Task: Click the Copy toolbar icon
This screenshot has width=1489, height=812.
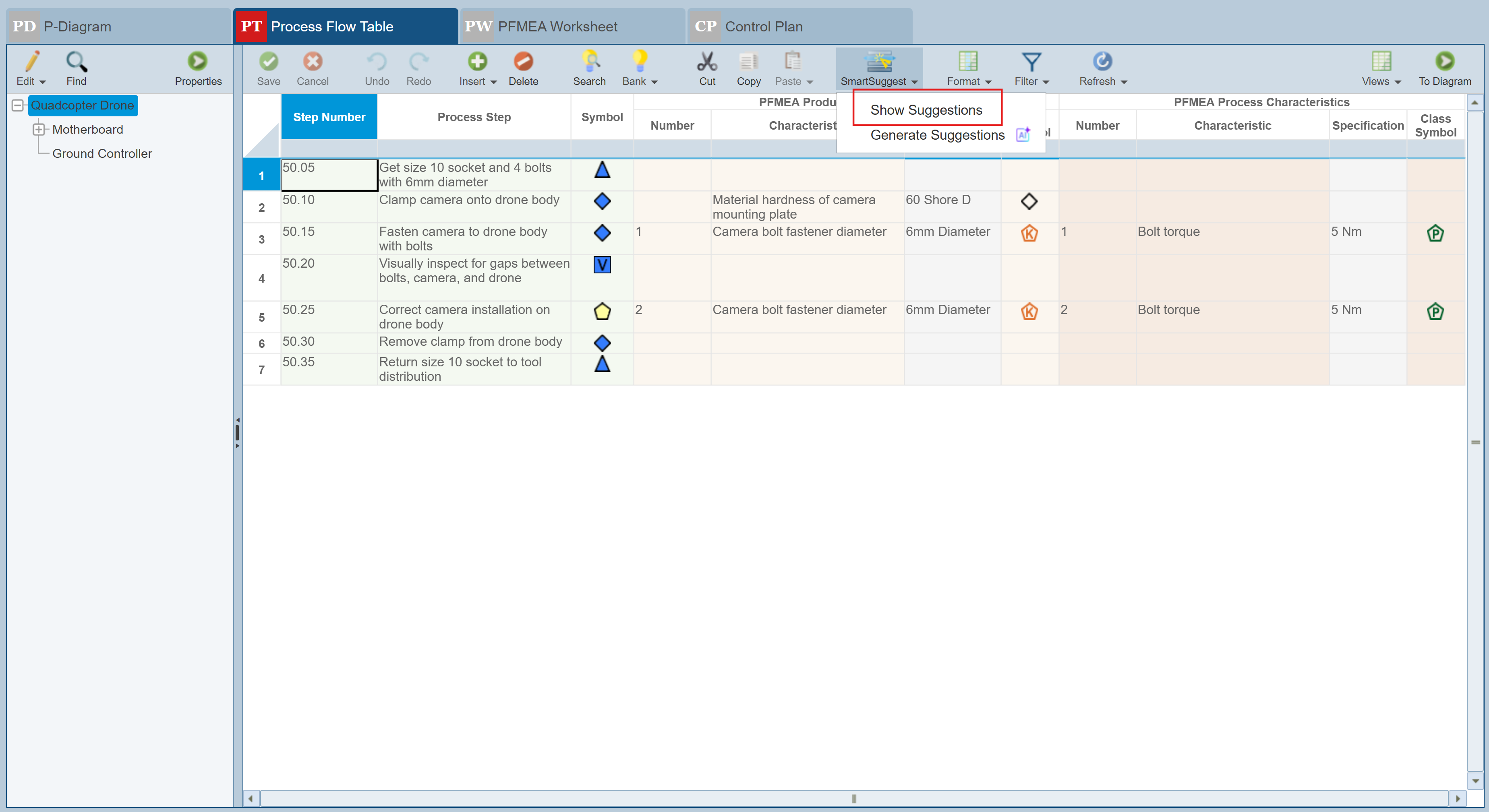Action: 748,62
